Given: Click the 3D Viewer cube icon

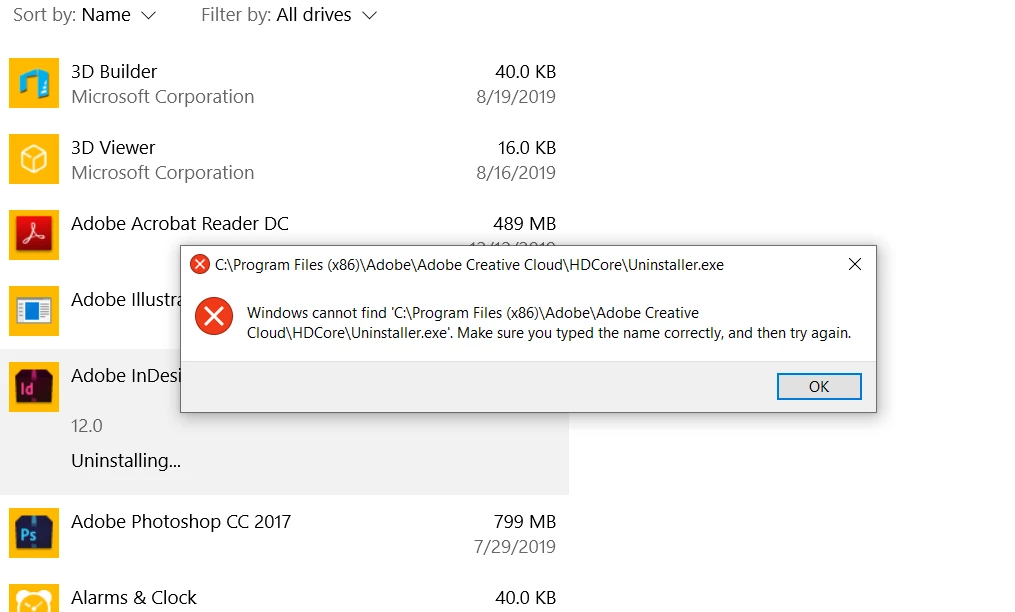Looking at the screenshot, I should 34,159.
